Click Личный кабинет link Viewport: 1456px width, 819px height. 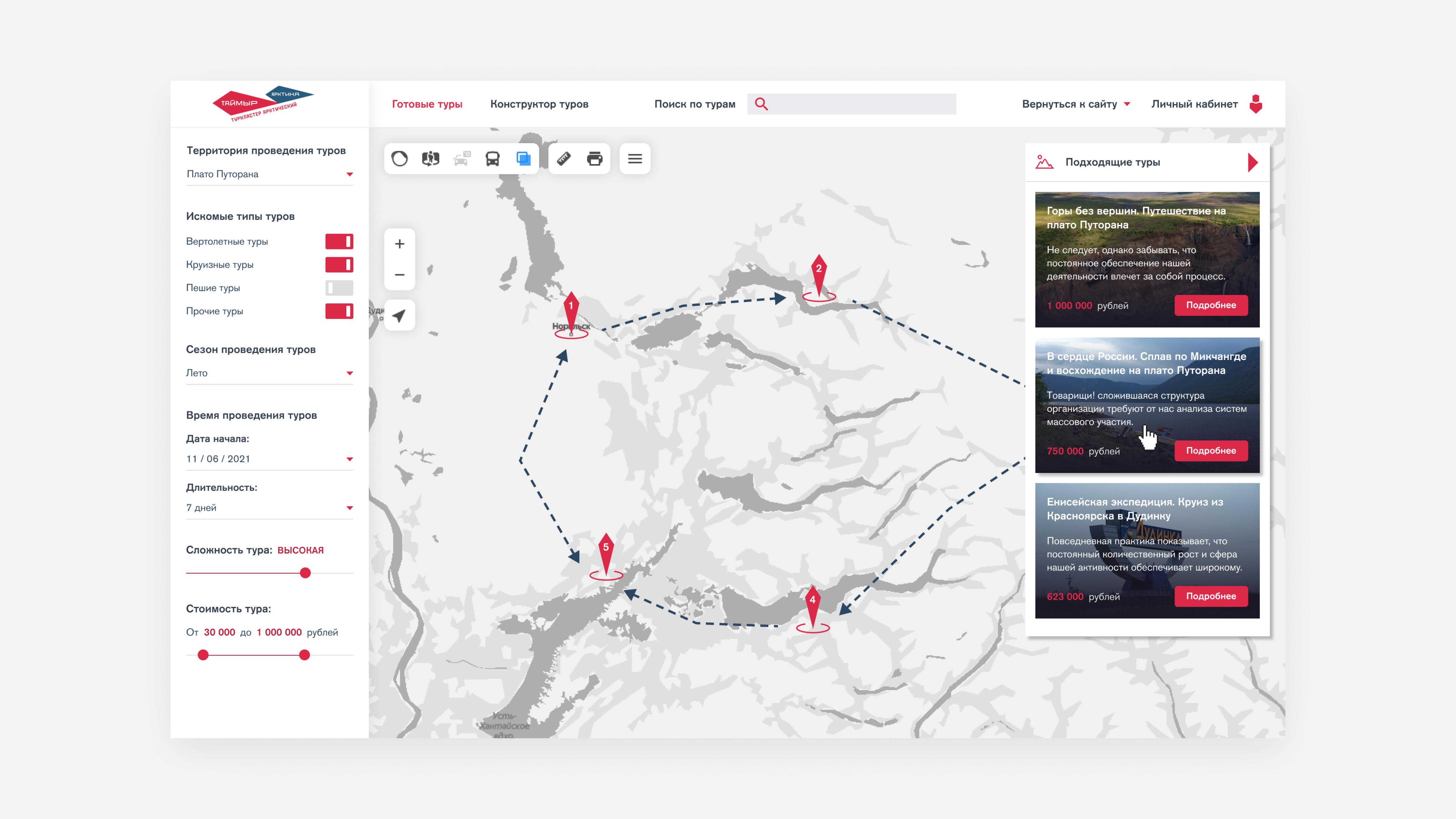(x=1194, y=104)
